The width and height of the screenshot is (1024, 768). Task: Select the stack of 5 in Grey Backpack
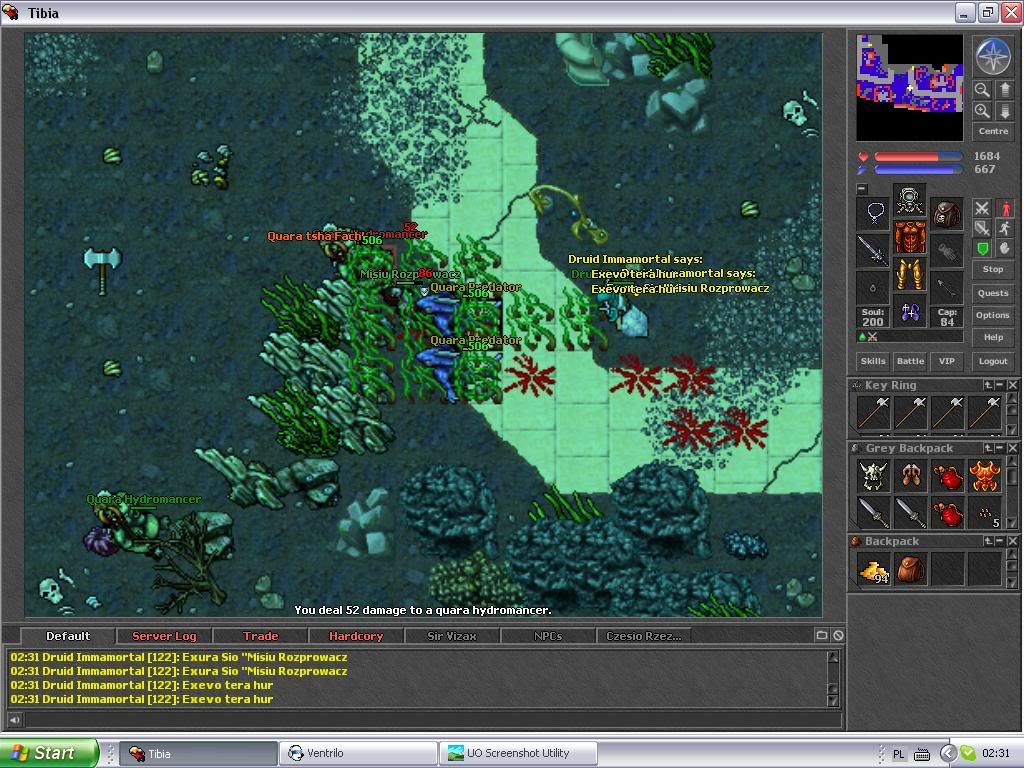pyautogui.click(x=985, y=513)
